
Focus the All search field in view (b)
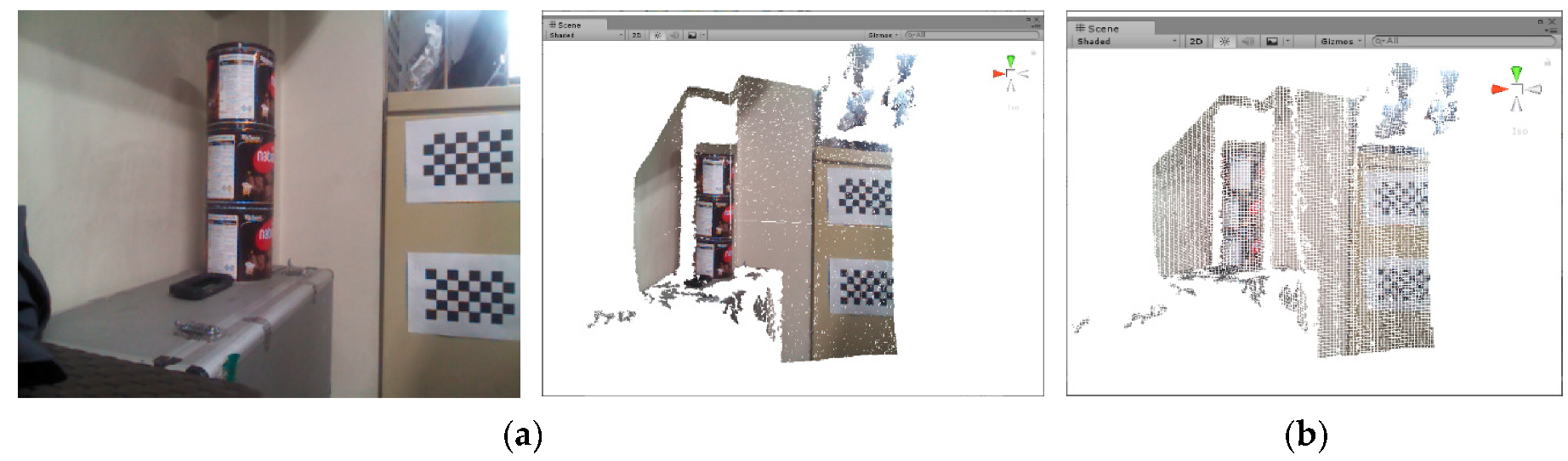point(1464,41)
